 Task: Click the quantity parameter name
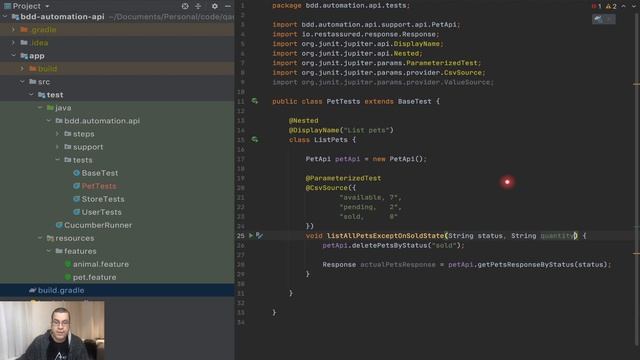[557, 236]
